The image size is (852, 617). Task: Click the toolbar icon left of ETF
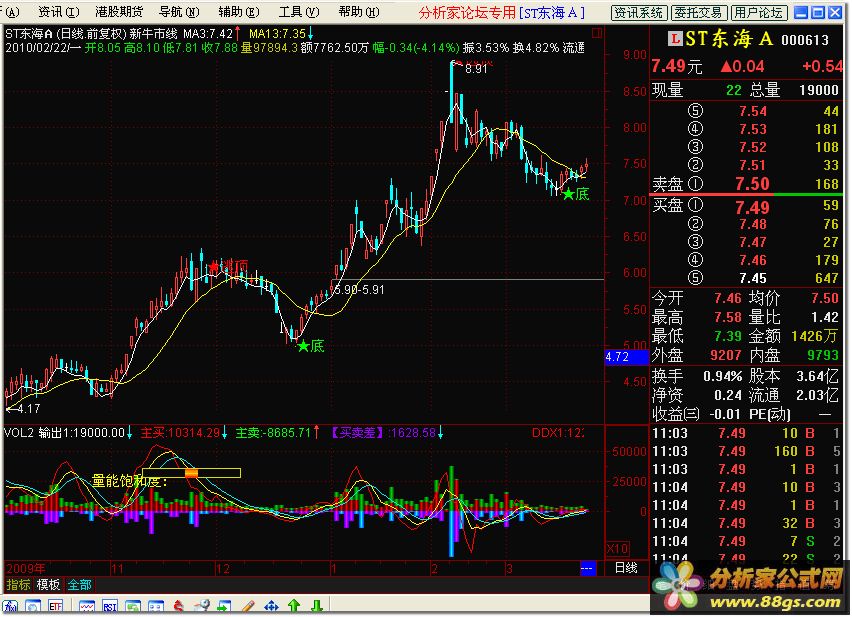coord(33,607)
